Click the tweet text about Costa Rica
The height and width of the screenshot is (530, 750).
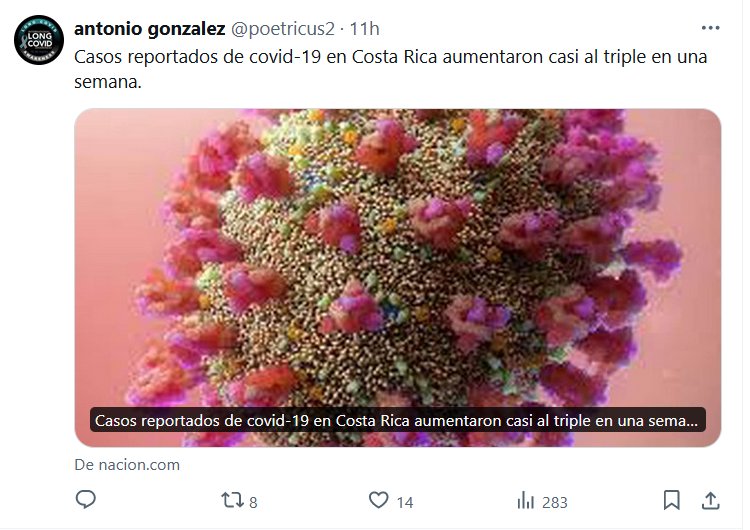tap(390, 69)
